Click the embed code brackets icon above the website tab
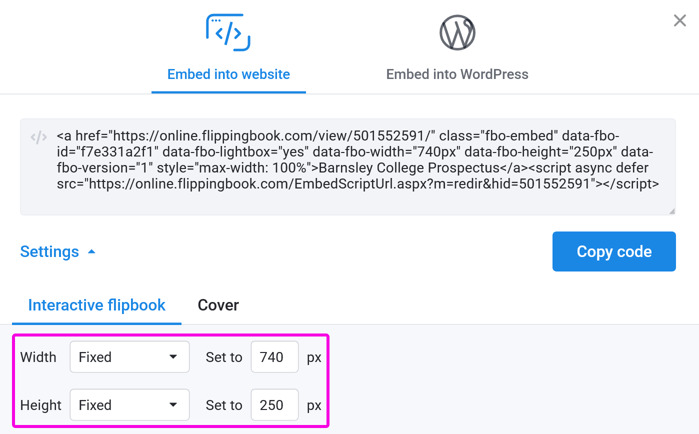 point(228,33)
